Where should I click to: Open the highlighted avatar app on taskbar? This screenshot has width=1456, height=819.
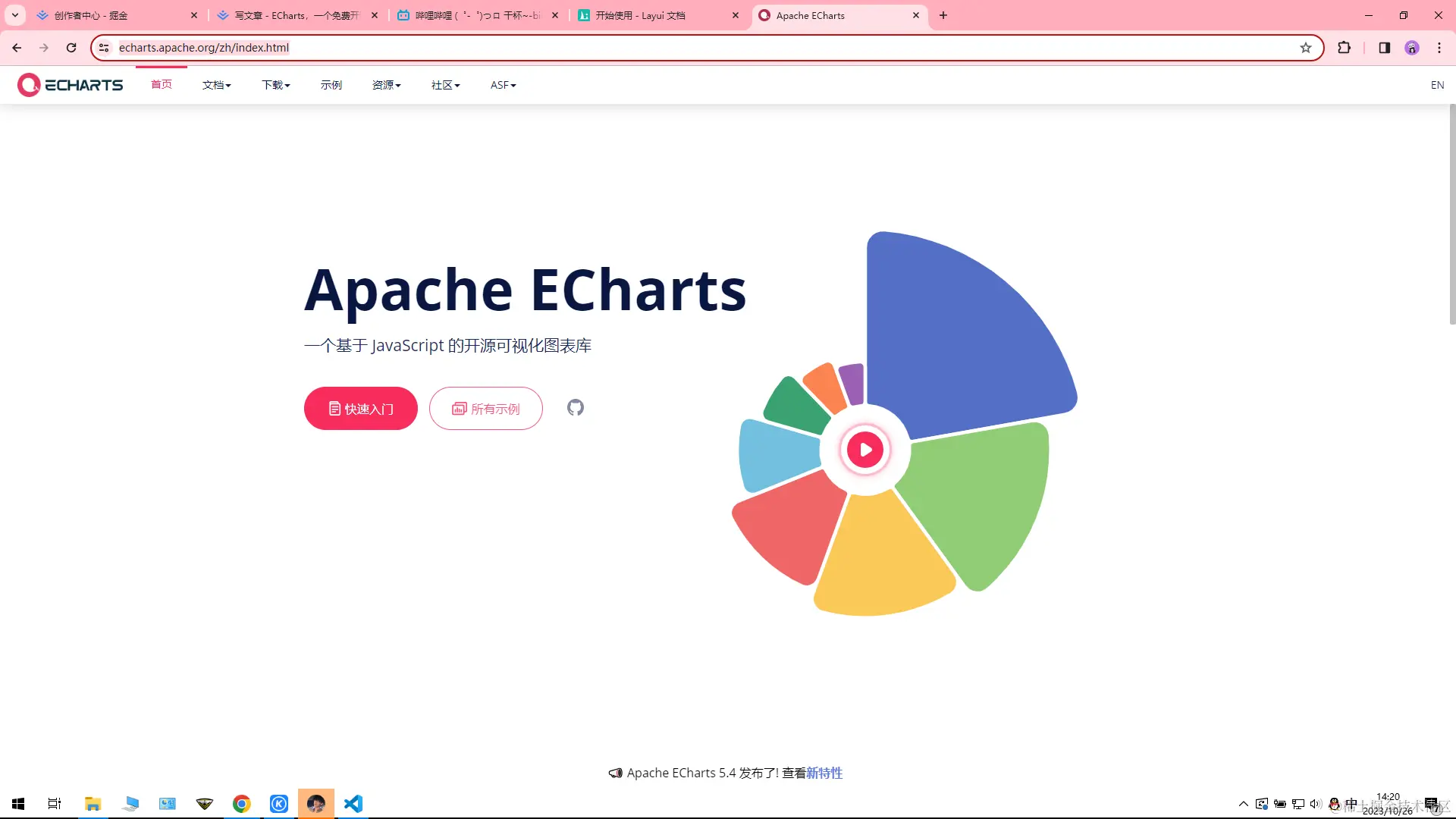click(316, 804)
